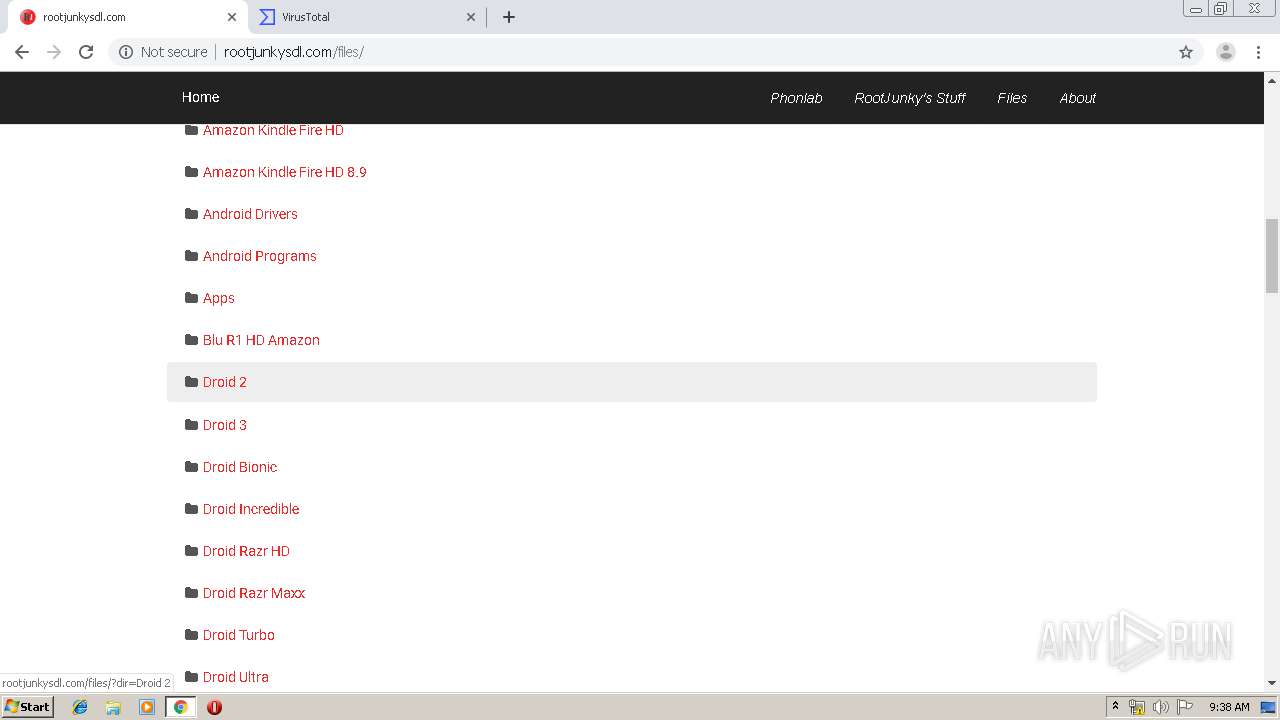Viewport: 1280px width, 720px height.
Task: Open the Droid Razr Maxx folder
Action: [x=254, y=593]
